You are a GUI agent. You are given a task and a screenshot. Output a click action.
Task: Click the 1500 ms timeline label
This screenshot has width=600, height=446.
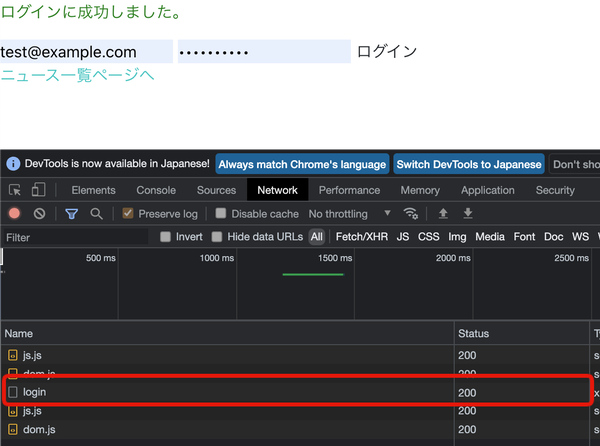click(335, 258)
